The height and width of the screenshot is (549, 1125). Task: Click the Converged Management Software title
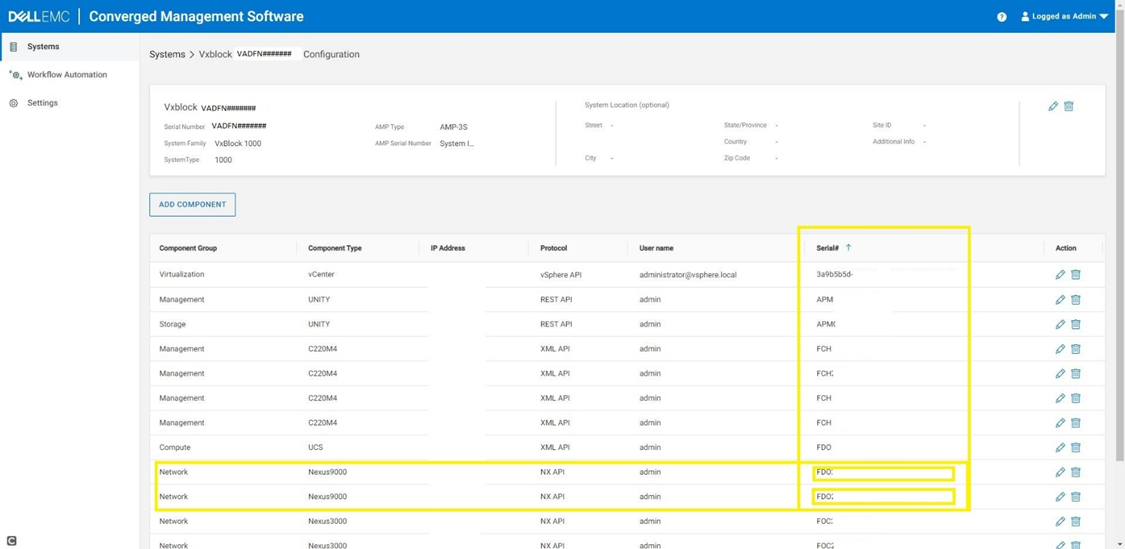tap(196, 17)
